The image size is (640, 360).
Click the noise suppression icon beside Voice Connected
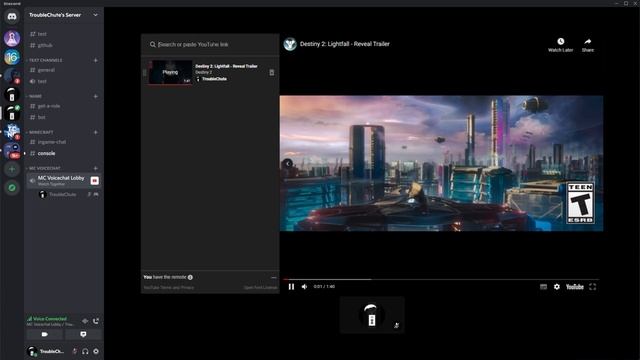click(x=85, y=321)
